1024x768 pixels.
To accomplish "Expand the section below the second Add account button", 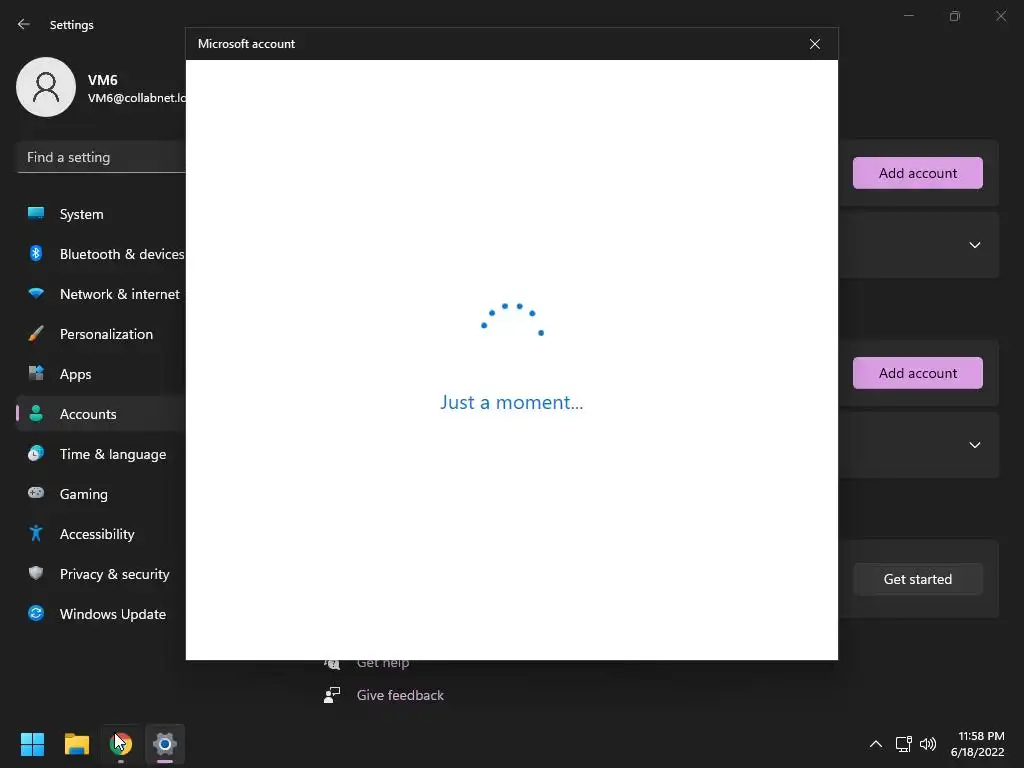I will pyautogui.click(x=974, y=445).
